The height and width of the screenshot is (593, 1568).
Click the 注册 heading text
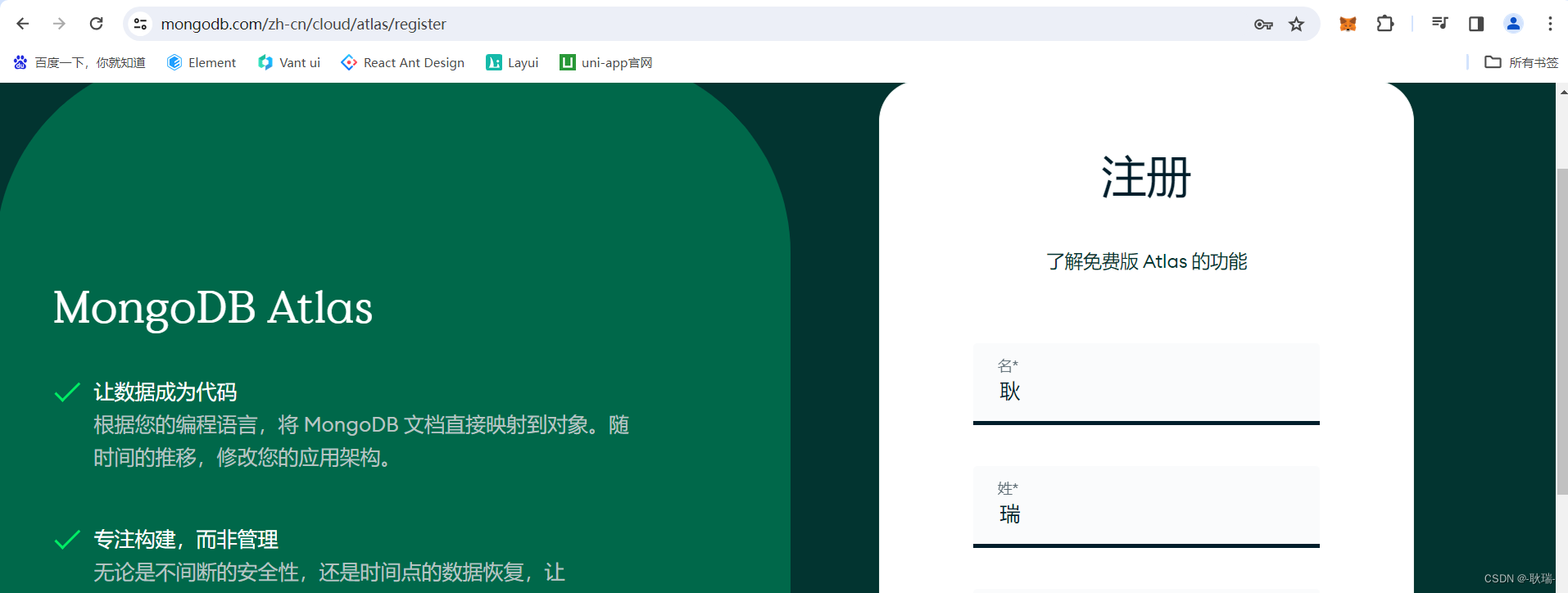[x=1146, y=177]
